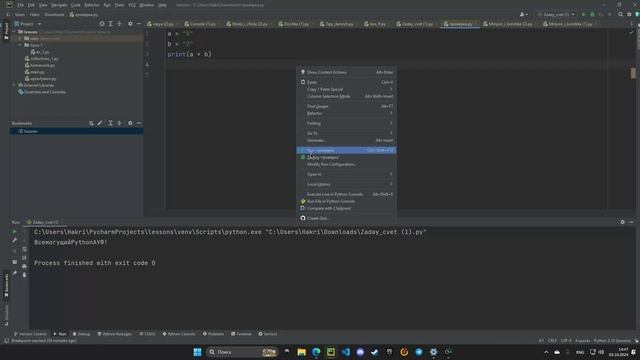Hide the Project panel with minus icon
640x360 pixels.
pos(139,24)
